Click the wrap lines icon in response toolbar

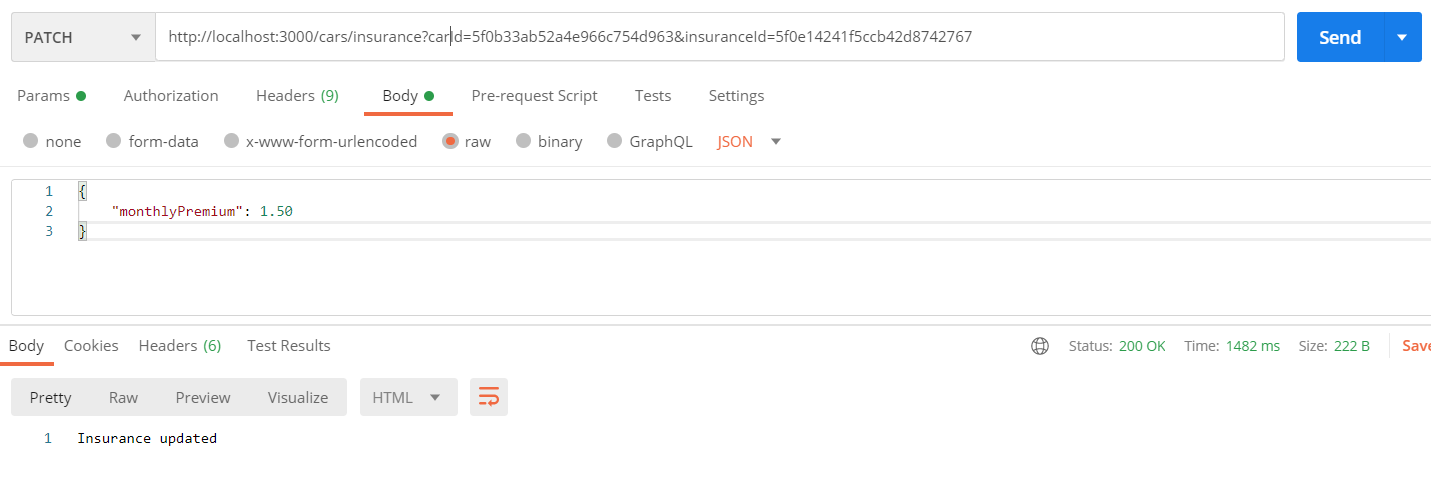[x=489, y=397]
